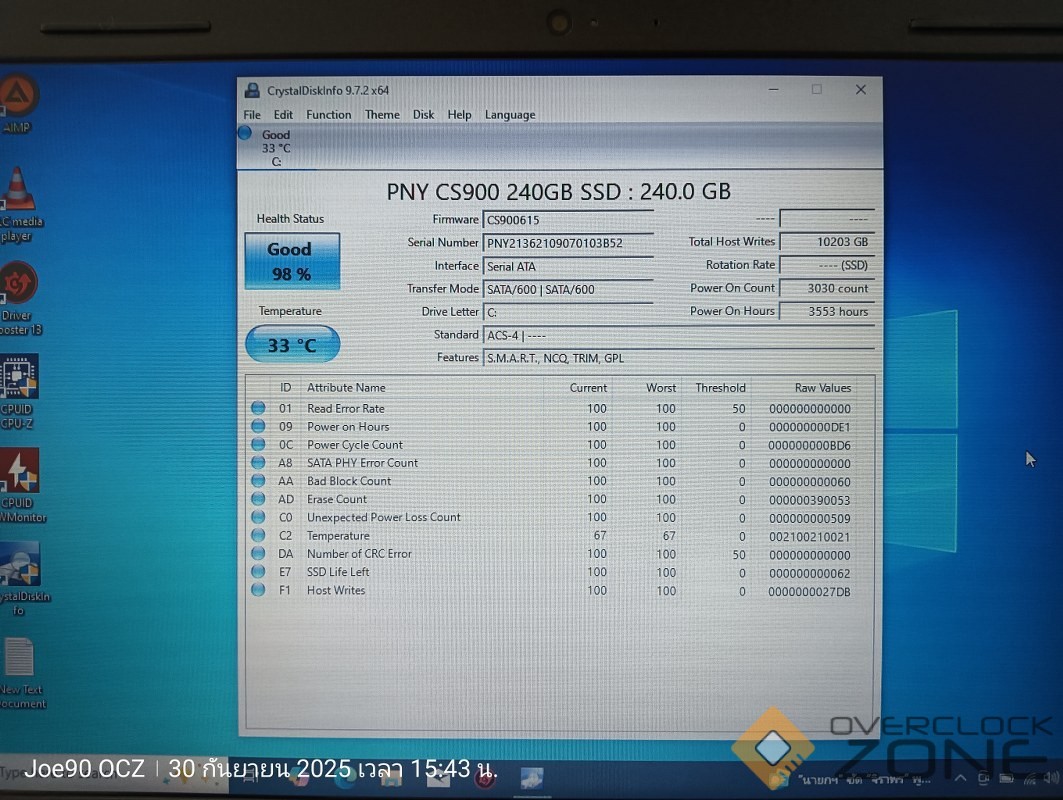Click the Raw Values column header
This screenshot has height=800, width=1063.
(x=822, y=388)
